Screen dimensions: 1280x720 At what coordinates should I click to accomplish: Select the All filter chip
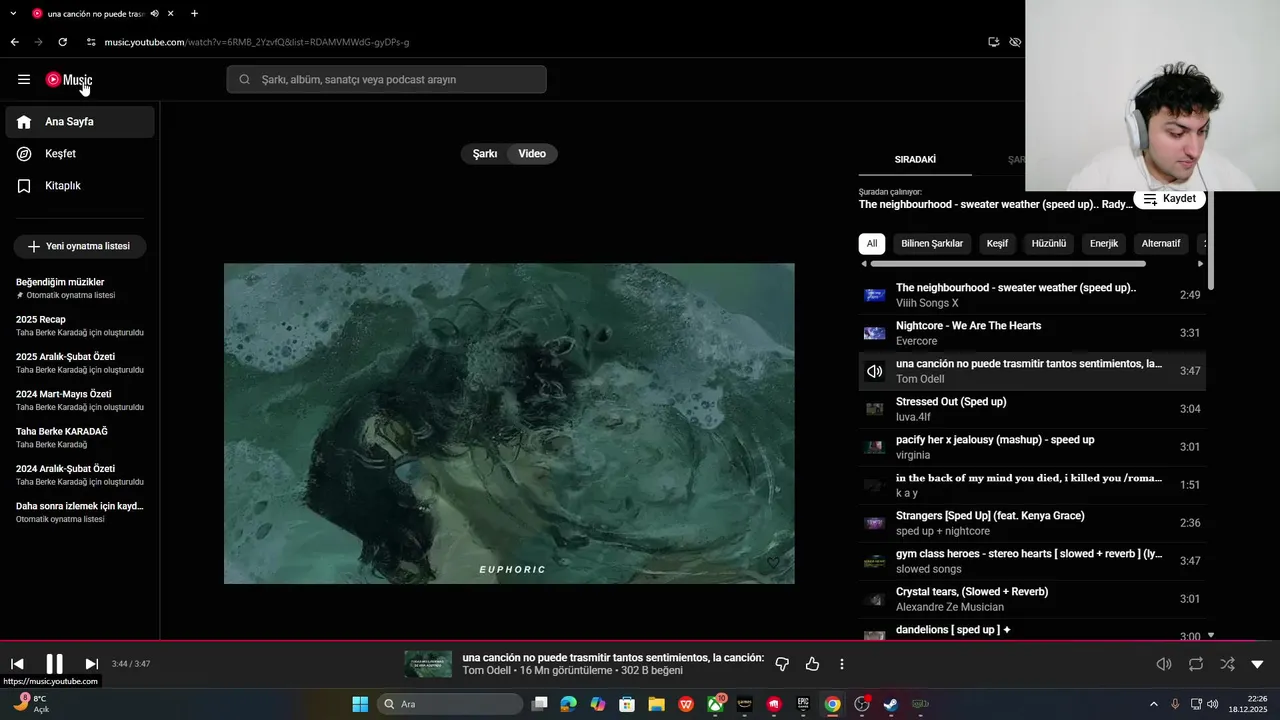click(872, 243)
